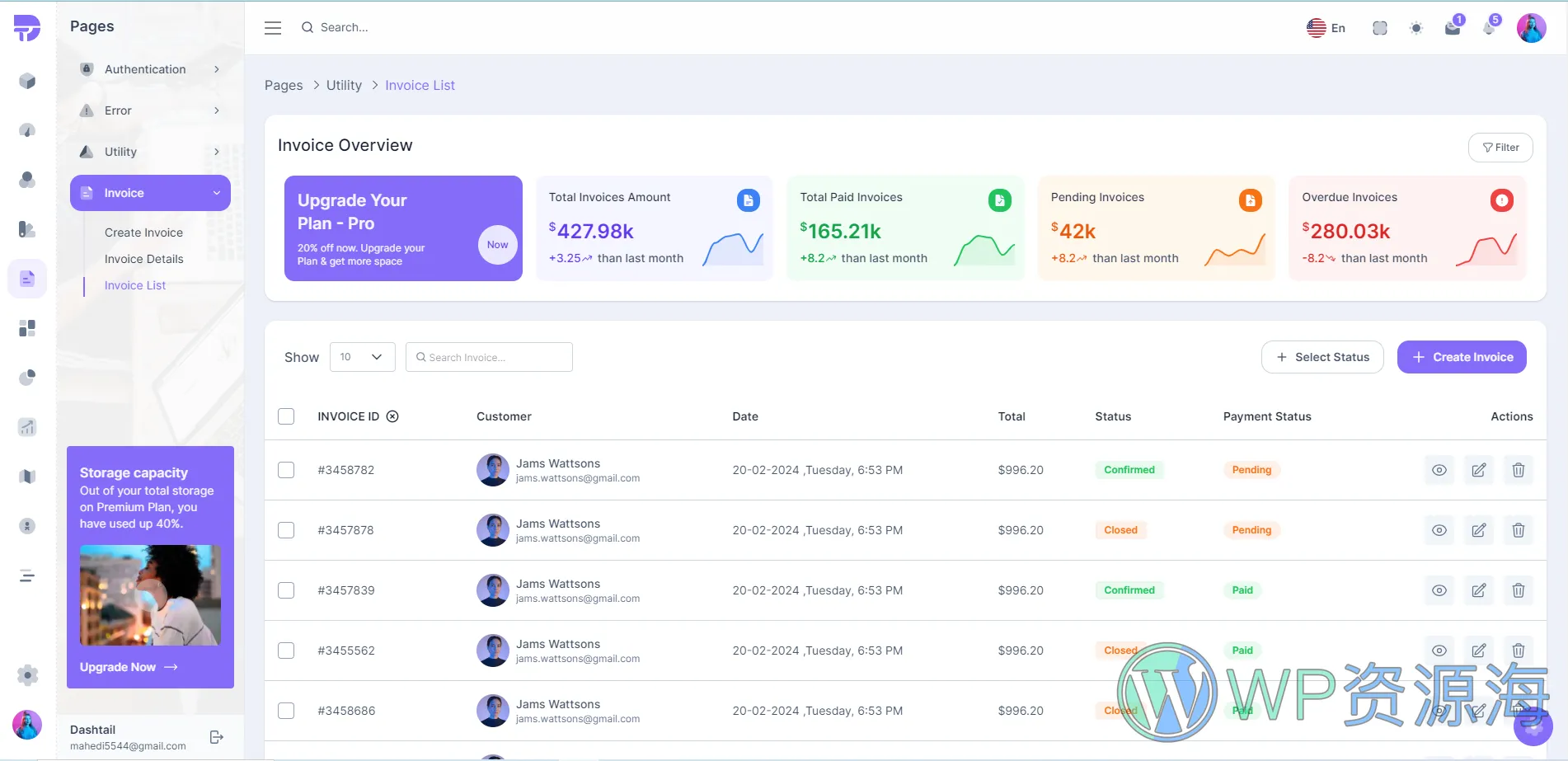Screen dimensions: 1568x761
Task: Open the En language selector
Action: [x=1326, y=28]
